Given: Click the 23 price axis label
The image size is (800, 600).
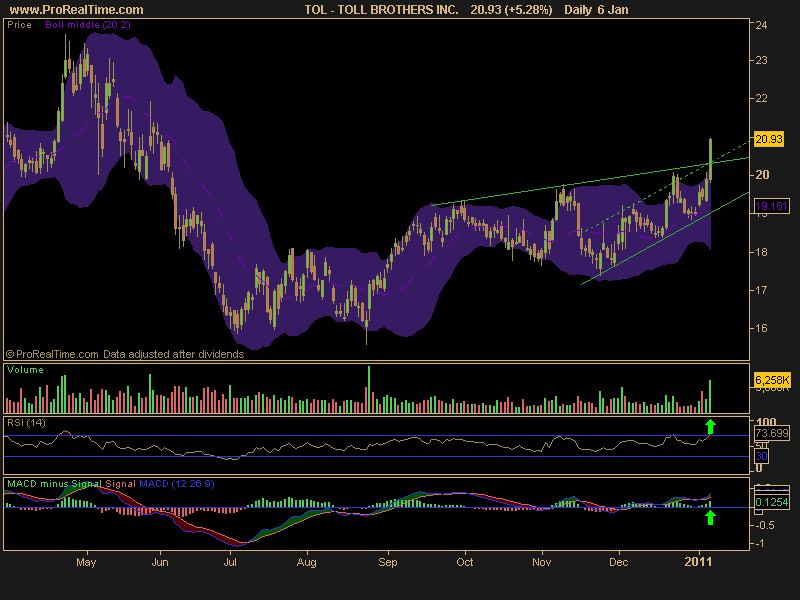Looking at the screenshot, I should [761, 60].
